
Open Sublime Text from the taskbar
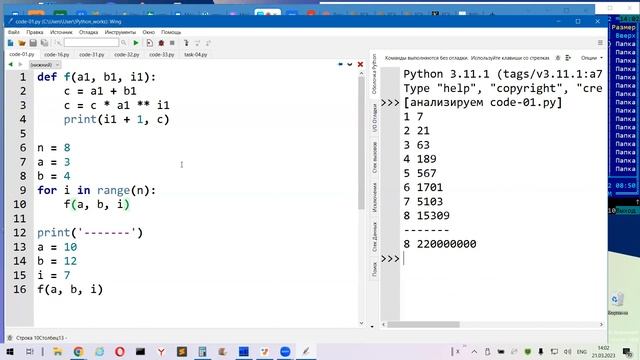point(182,351)
